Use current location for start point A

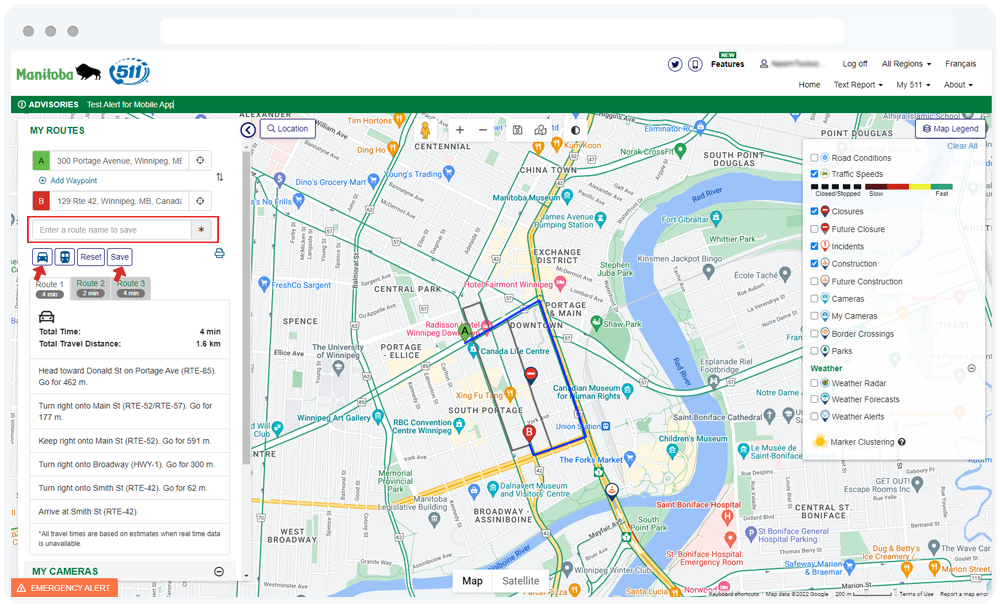point(200,161)
